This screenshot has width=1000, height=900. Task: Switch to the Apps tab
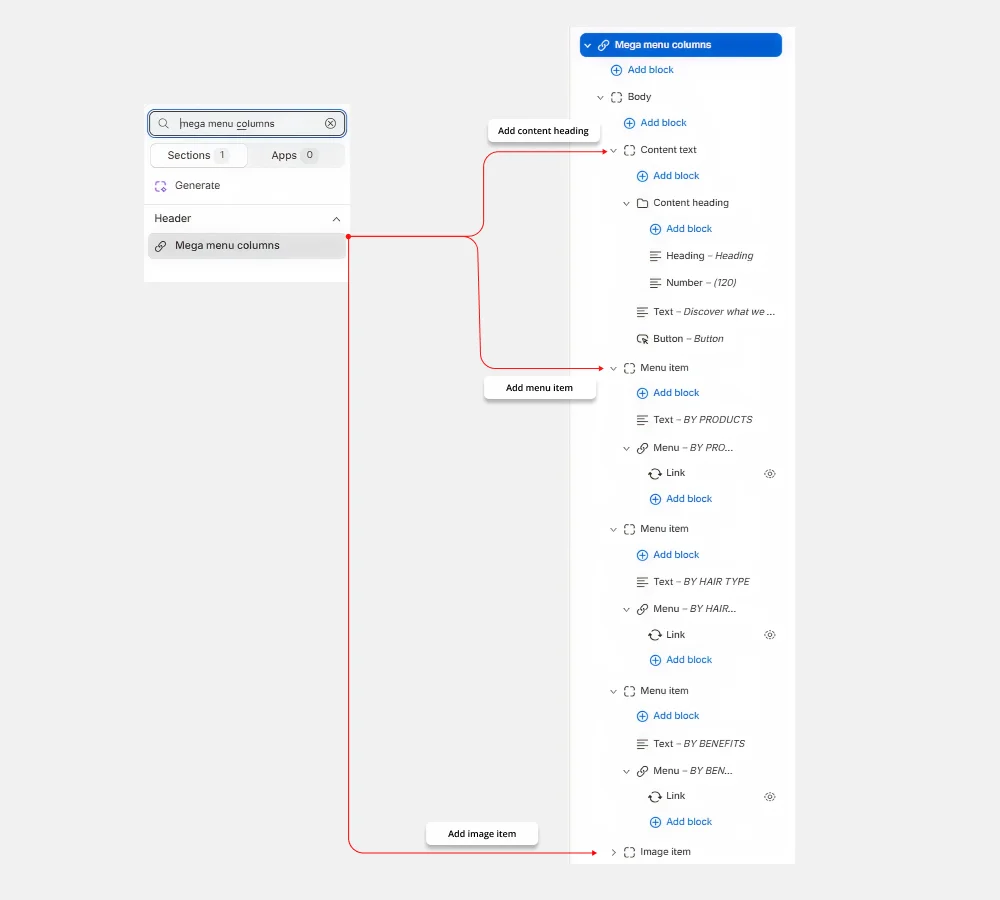(x=293, y=156)
